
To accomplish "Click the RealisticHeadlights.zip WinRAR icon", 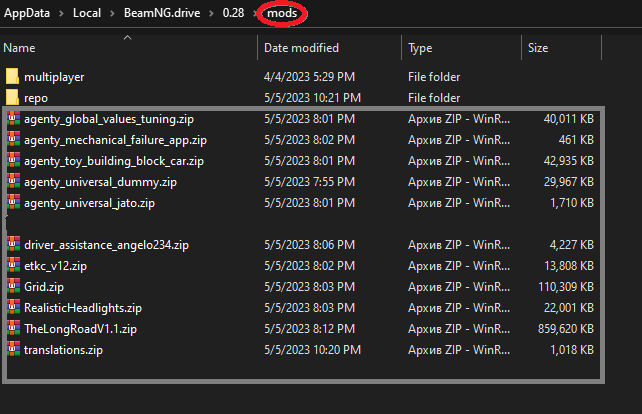I will [13, 308].
